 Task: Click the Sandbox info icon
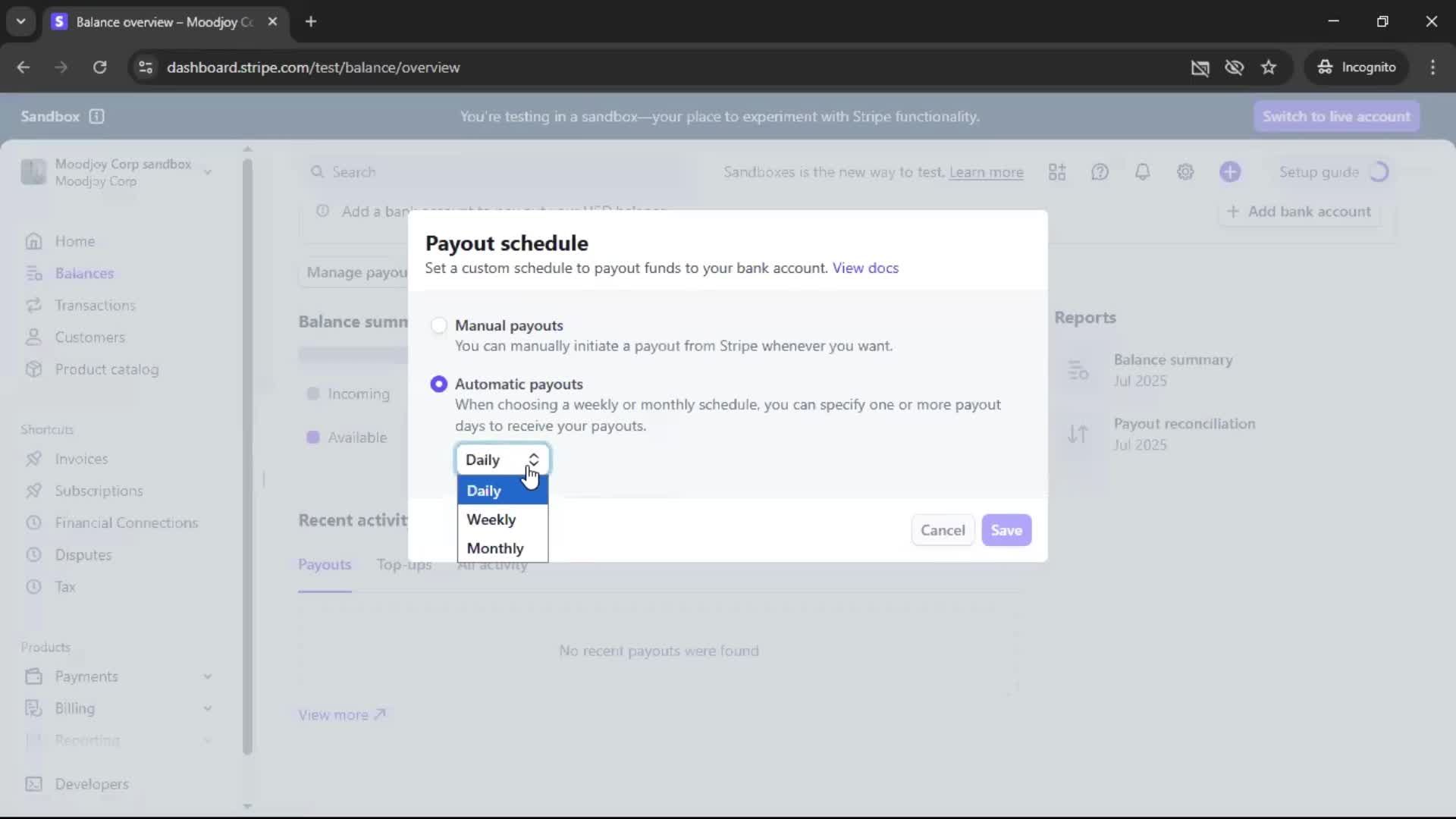click(96, 116)
